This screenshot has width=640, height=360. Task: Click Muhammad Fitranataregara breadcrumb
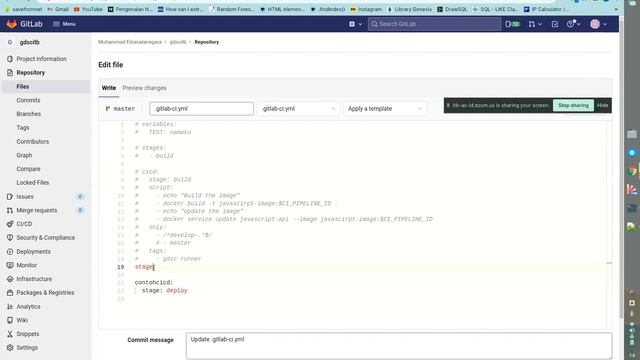tap(129, 42)
